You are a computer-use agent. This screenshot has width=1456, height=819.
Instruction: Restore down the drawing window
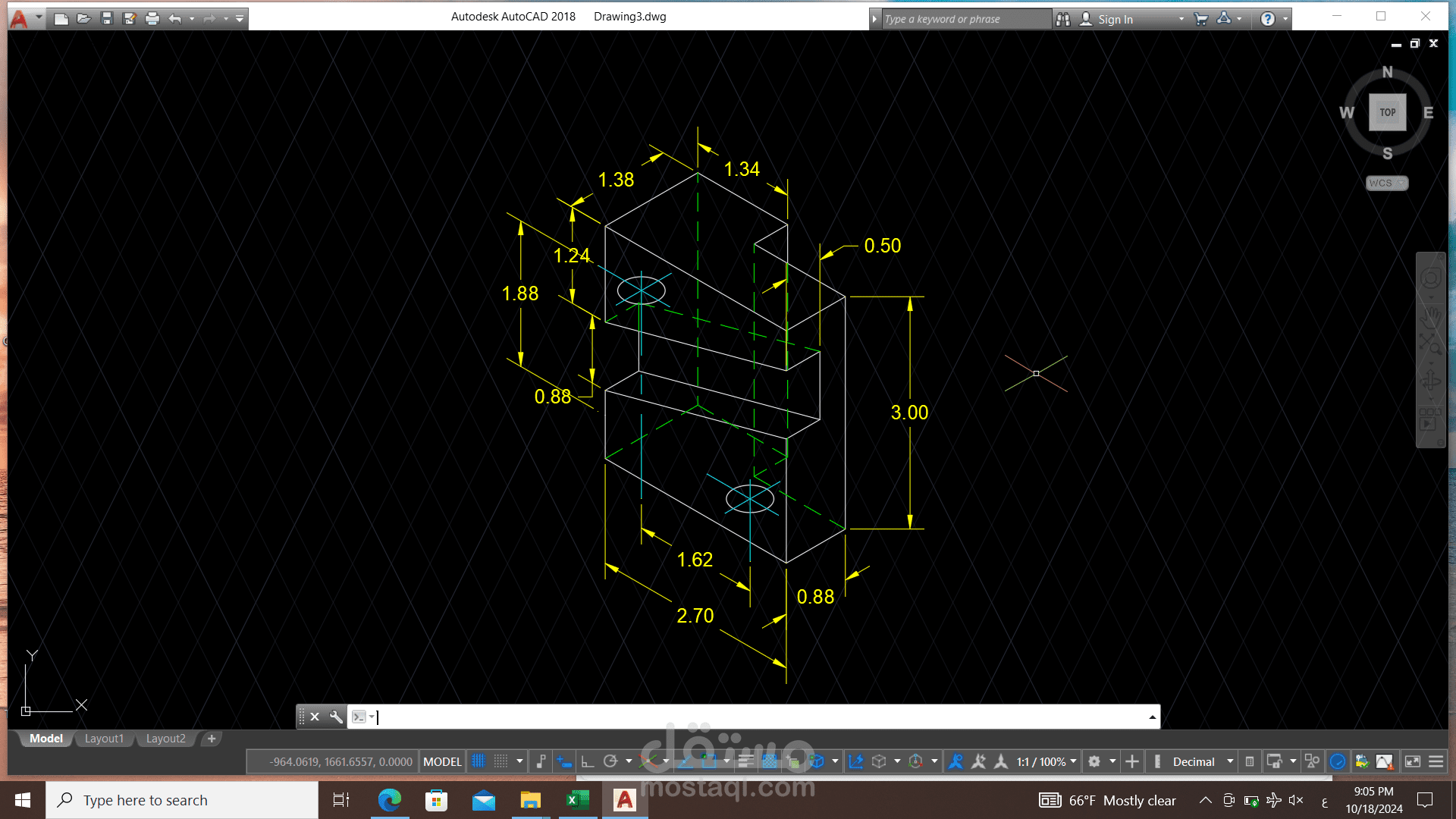point(1414,44)
